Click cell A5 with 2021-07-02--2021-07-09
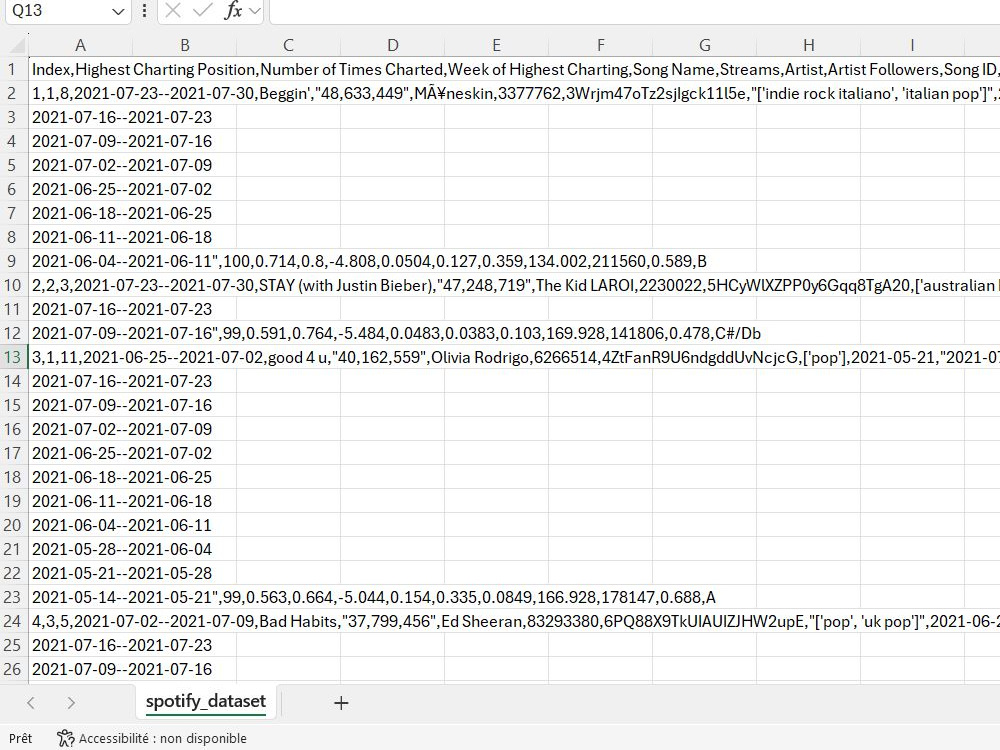This screenshot has width=1000, height=750. coord(80,166)
